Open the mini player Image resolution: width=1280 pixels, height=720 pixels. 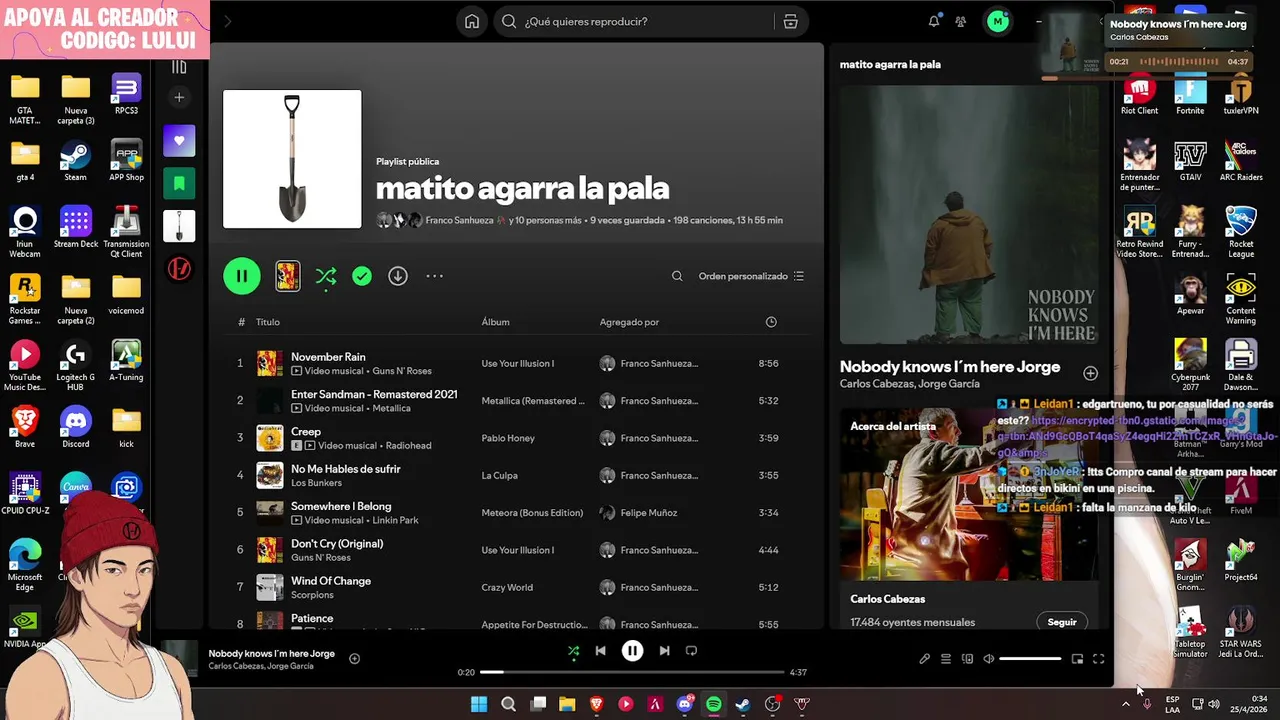point(1077,659)
